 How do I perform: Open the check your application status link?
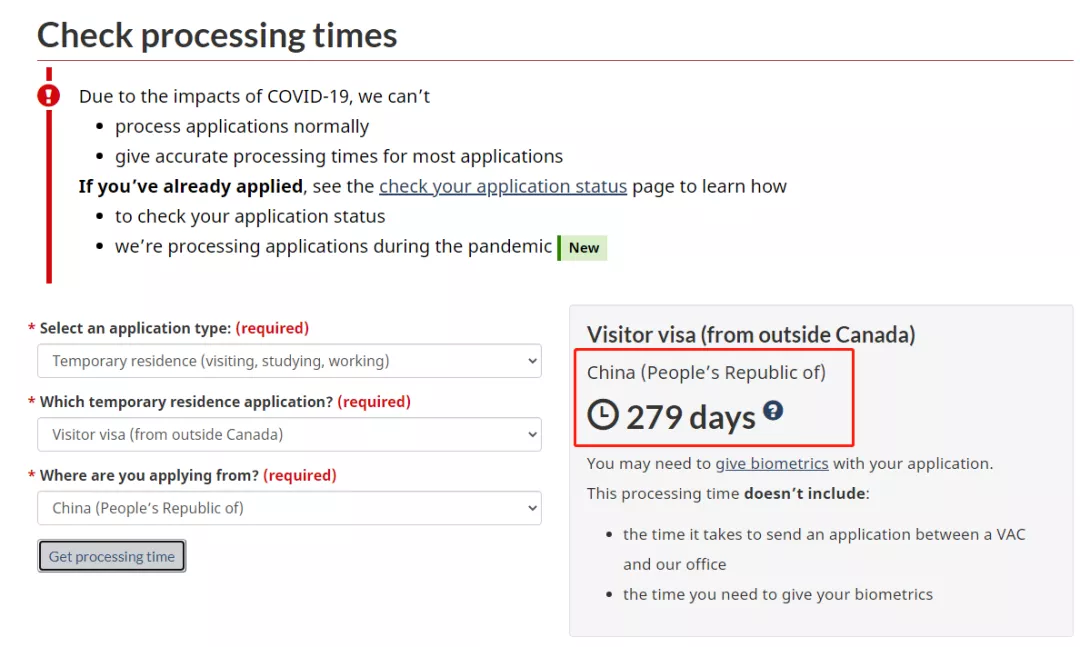pyautogui.click(x=503, y=187)
